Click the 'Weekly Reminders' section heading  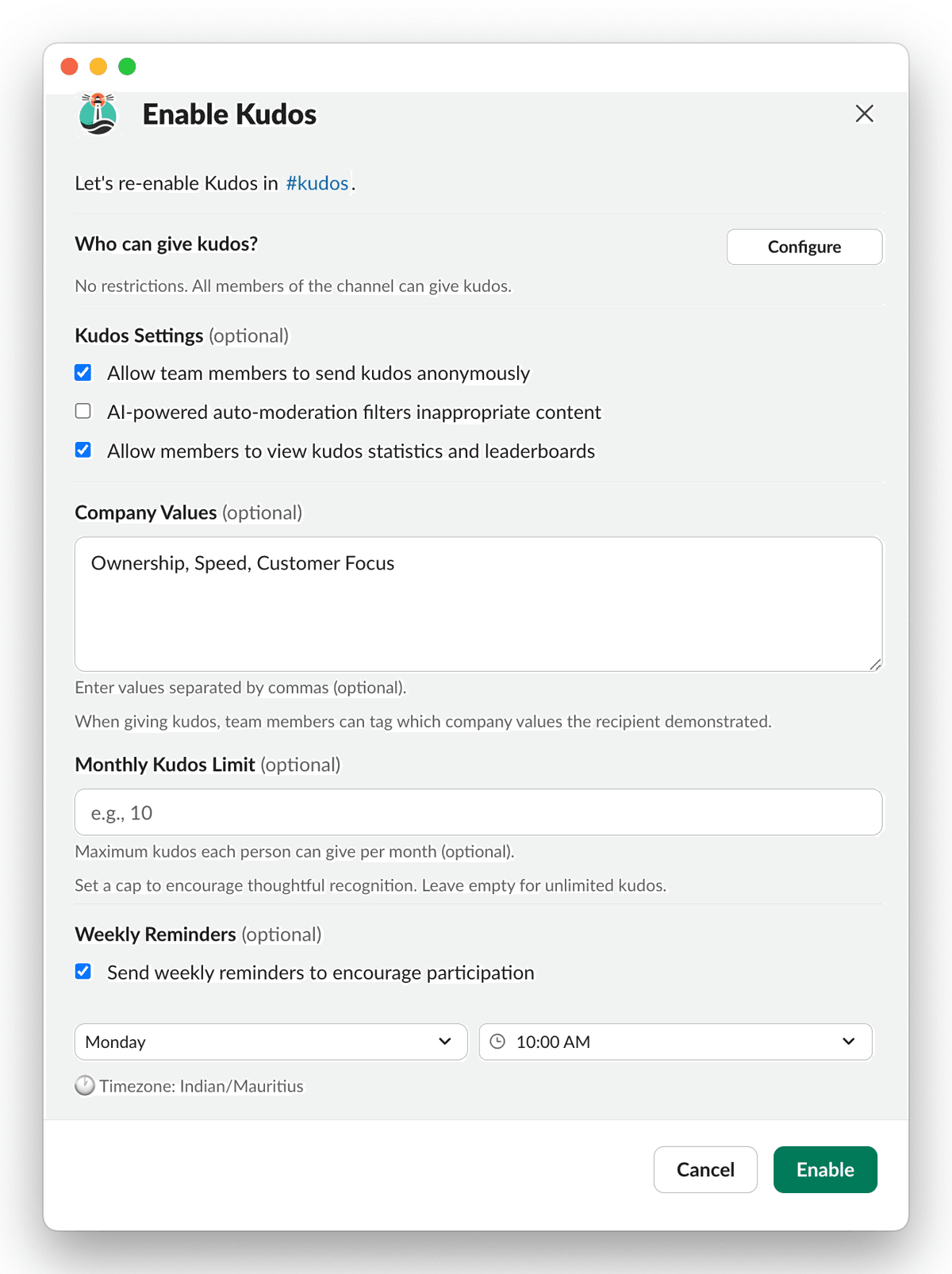coord(155,934)
